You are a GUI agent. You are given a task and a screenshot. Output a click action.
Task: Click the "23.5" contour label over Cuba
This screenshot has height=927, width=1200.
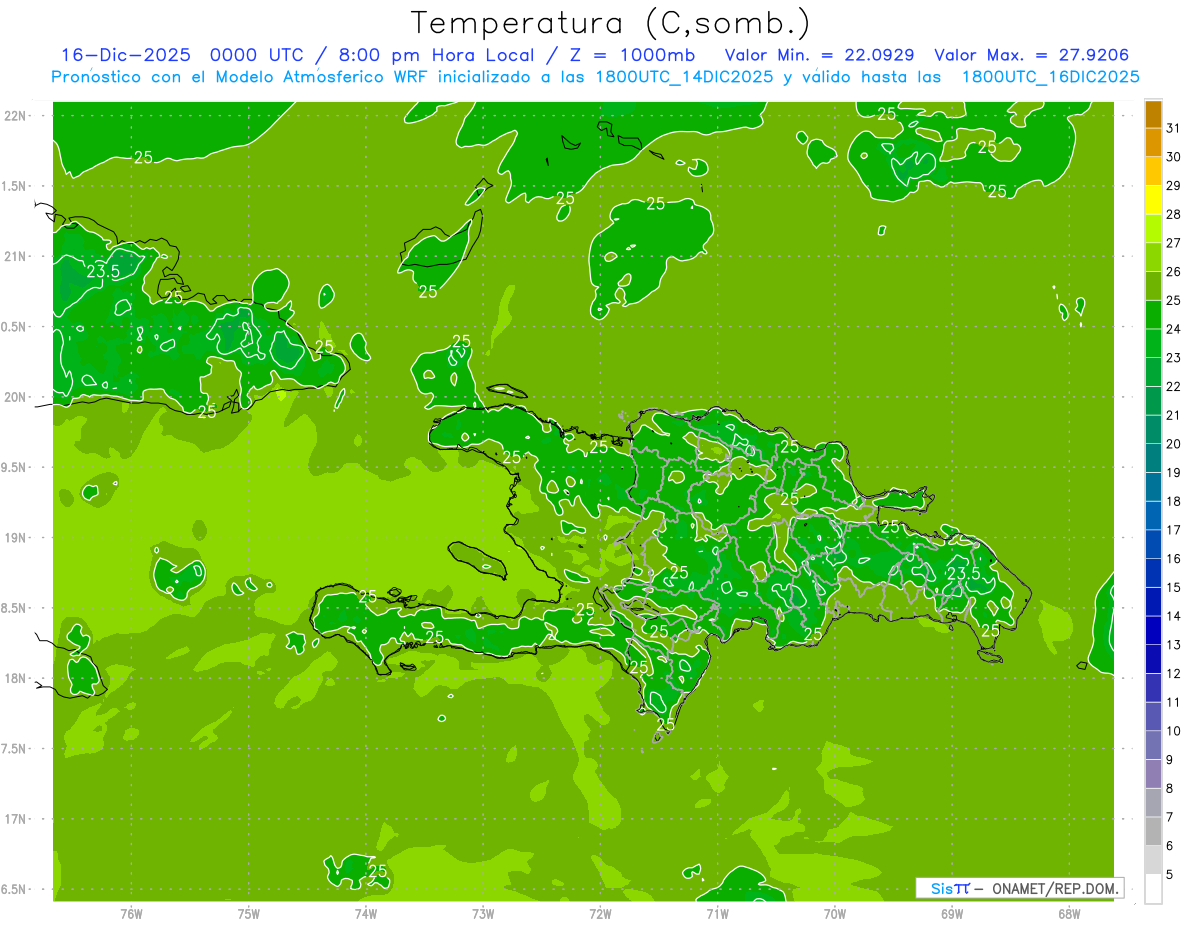pos(103,270)
